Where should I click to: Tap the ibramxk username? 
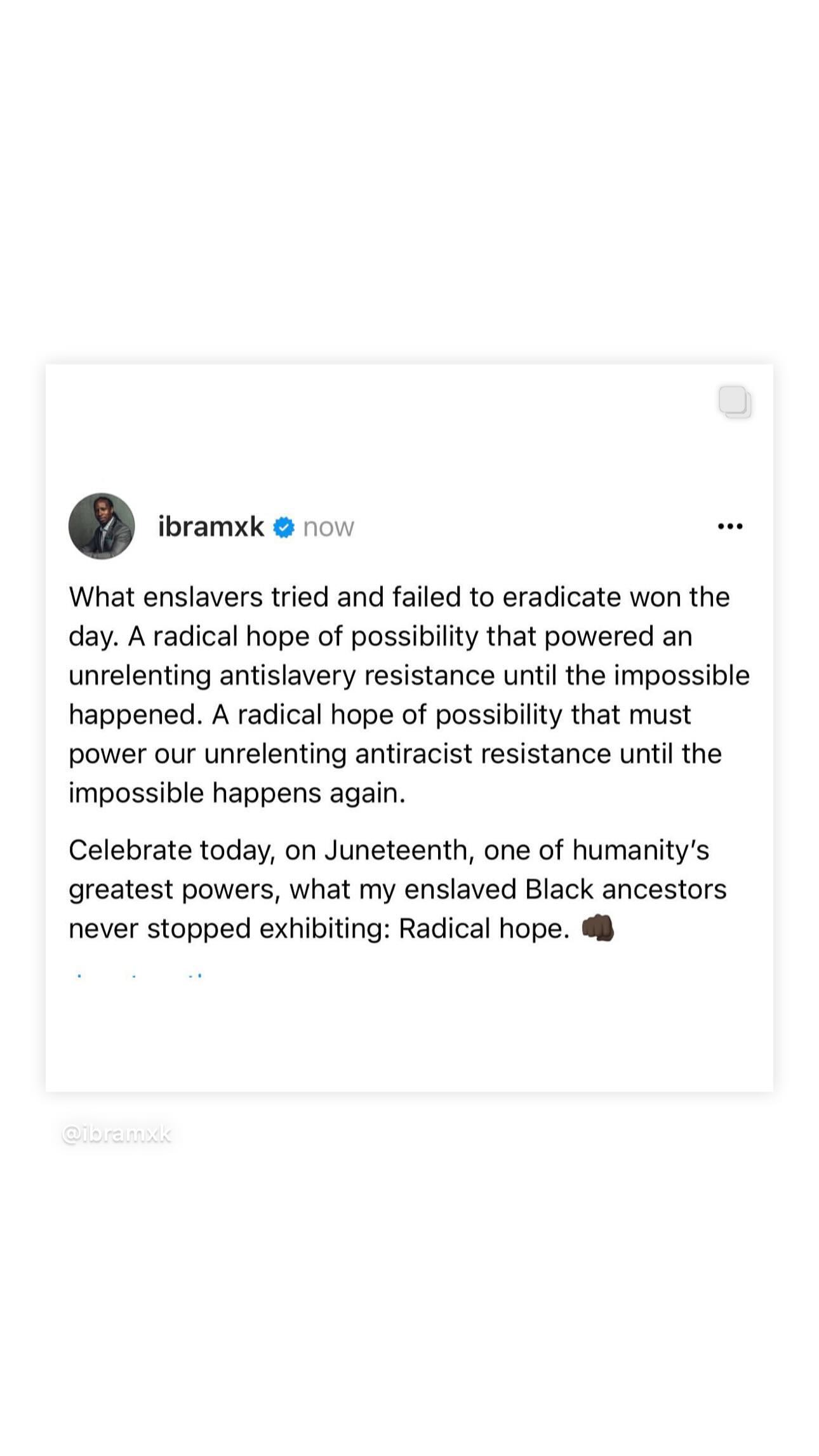pyautogui.click(x=211, y=526)
